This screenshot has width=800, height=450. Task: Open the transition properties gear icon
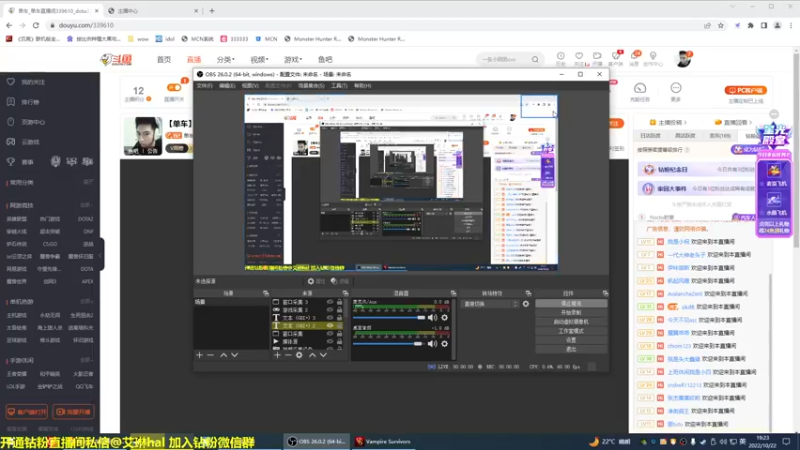click(x=526, y=304)
